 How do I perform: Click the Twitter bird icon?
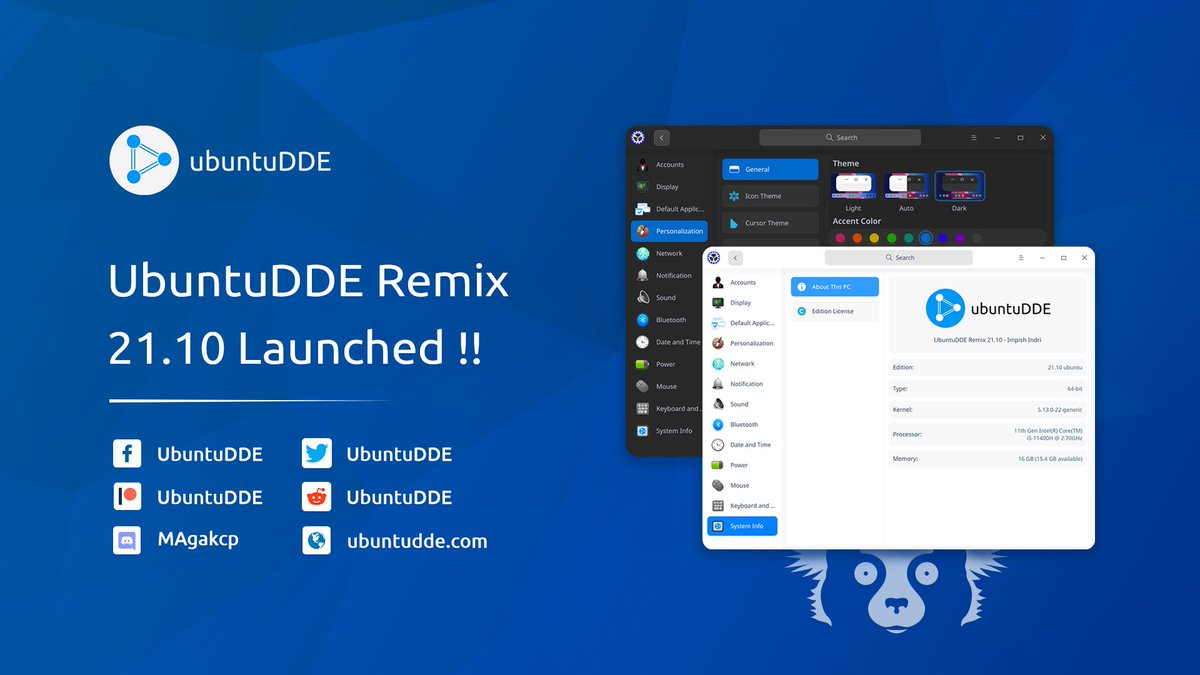(x=317, y=454)
